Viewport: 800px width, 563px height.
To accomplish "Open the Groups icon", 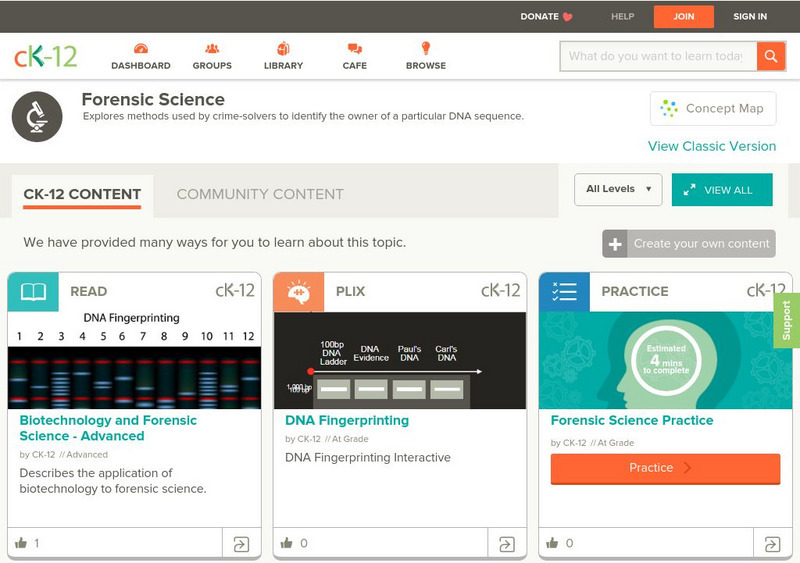I will (212, 49).
